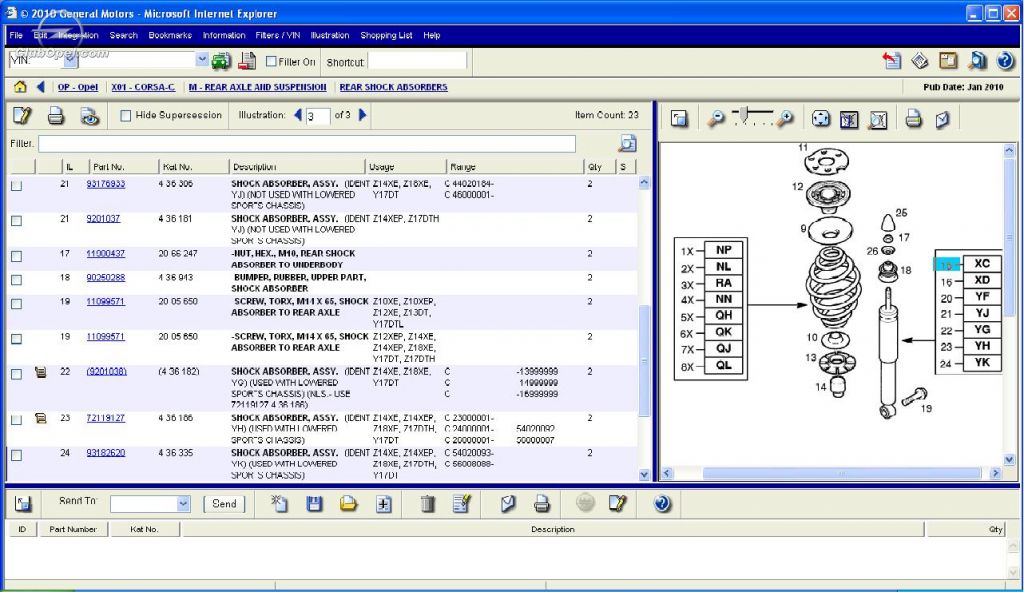The width and height of the screenshot is (1024, 592).
Task: Click the book search magnifier icon
Action: tap(977, 61)
